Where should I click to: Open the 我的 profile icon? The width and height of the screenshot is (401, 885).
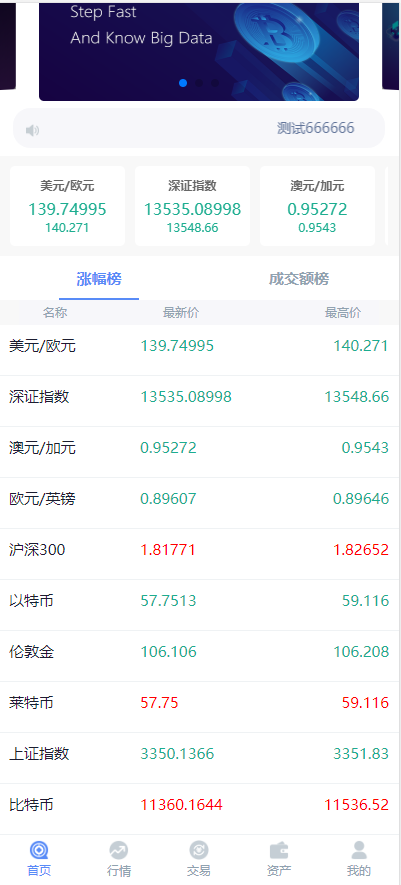click(359, 850)
